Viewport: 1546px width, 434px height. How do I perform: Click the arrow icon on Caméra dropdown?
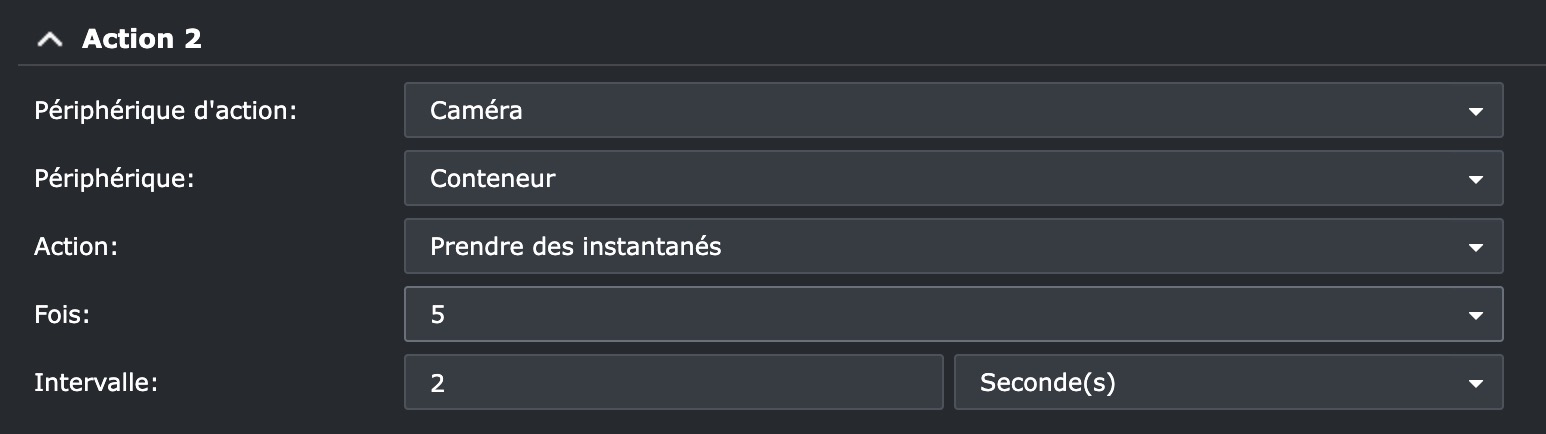coord(1475,111)
